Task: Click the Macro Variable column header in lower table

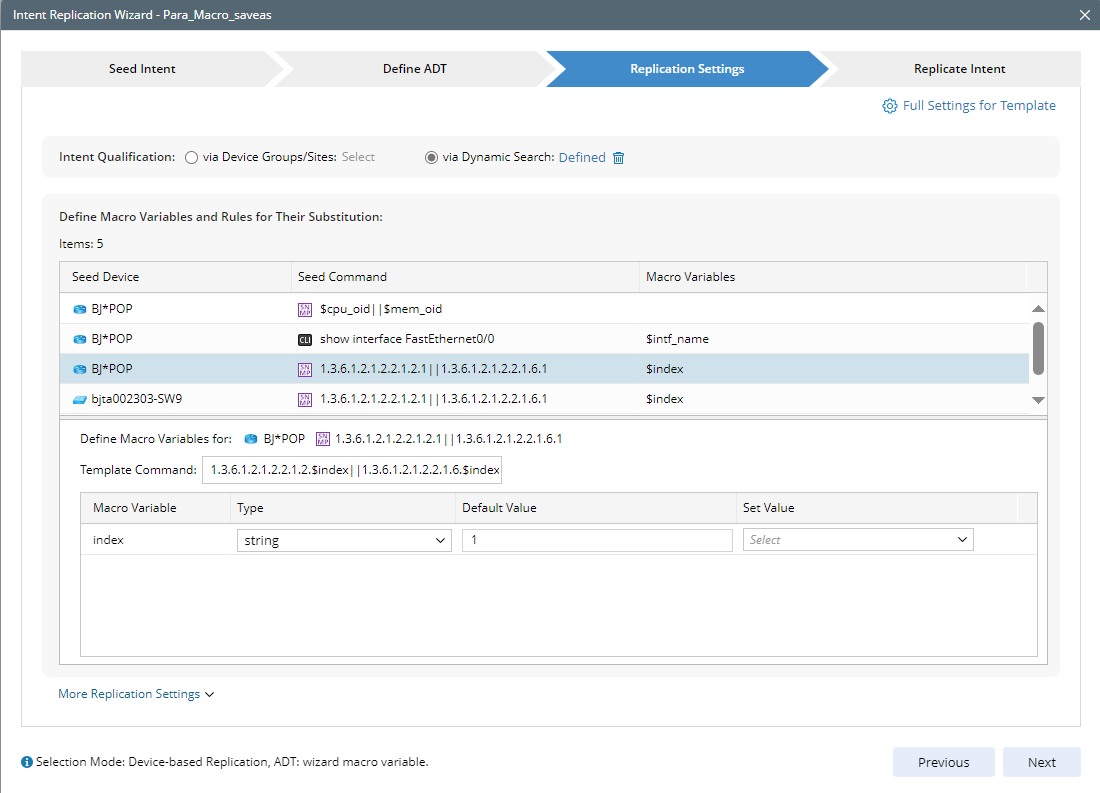Action: click(155, 508)
